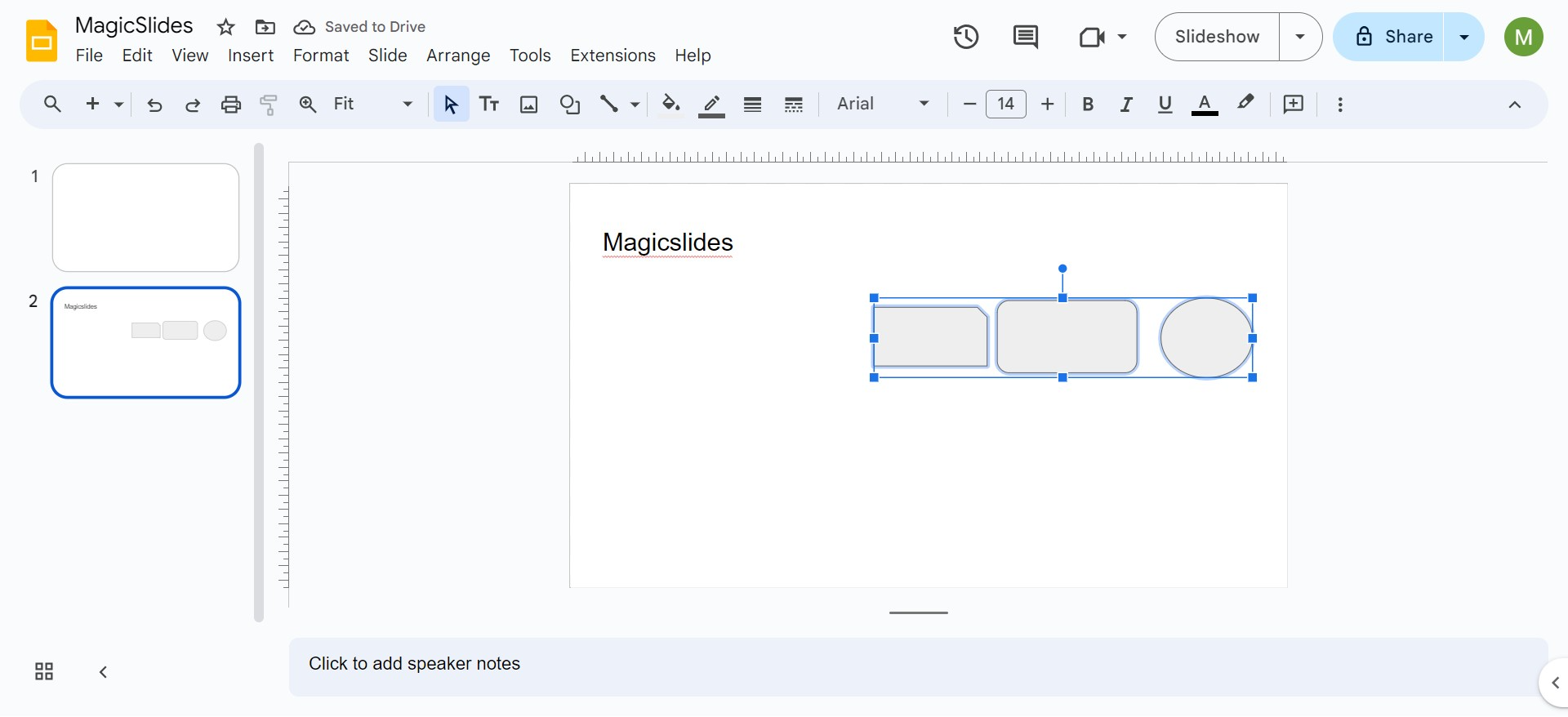
Task: Open version history clock icon
Action: 965,37
